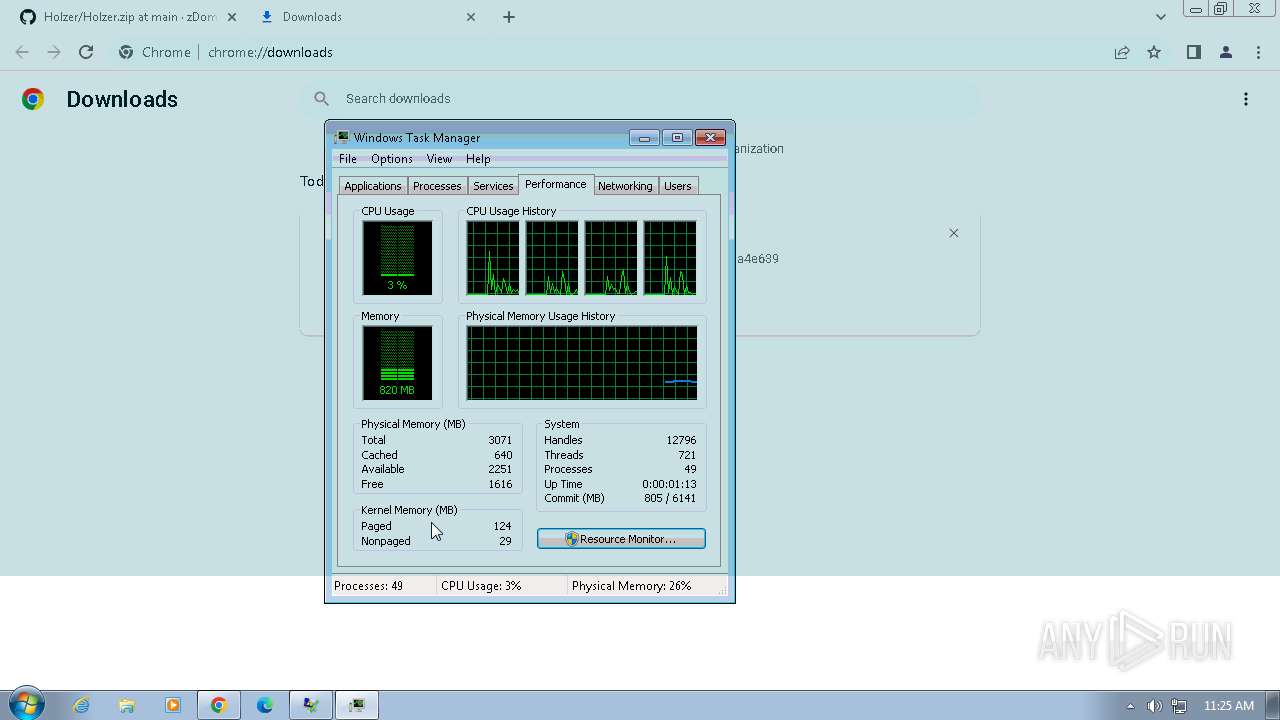Click the Search downloads field
The width and height of the screenshot is (1280, 720).
pyautogui.click(x=640, y=98)
